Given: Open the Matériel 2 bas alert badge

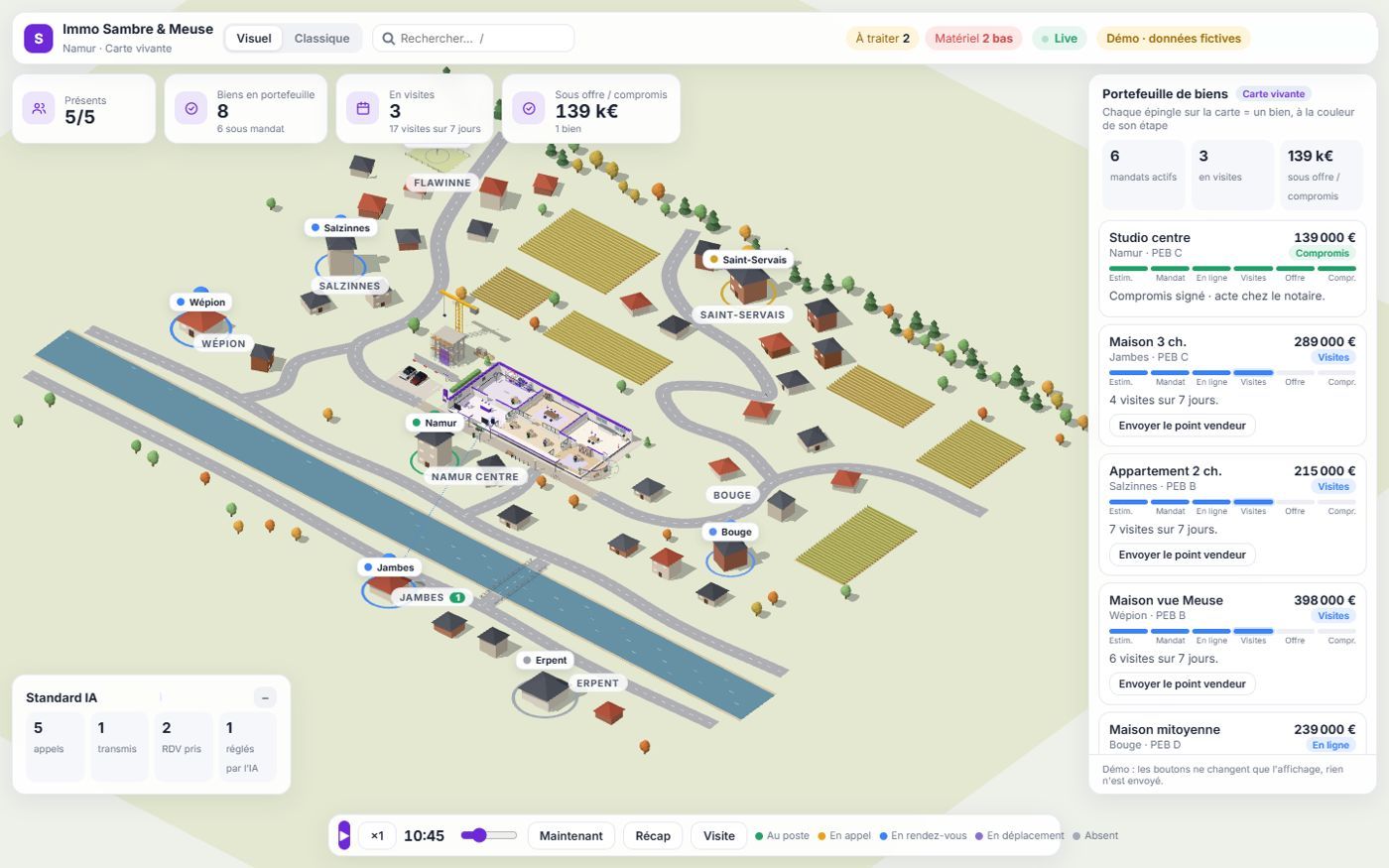Looking at the screenshot, I should pyautogui.click(x=973, y=39).
